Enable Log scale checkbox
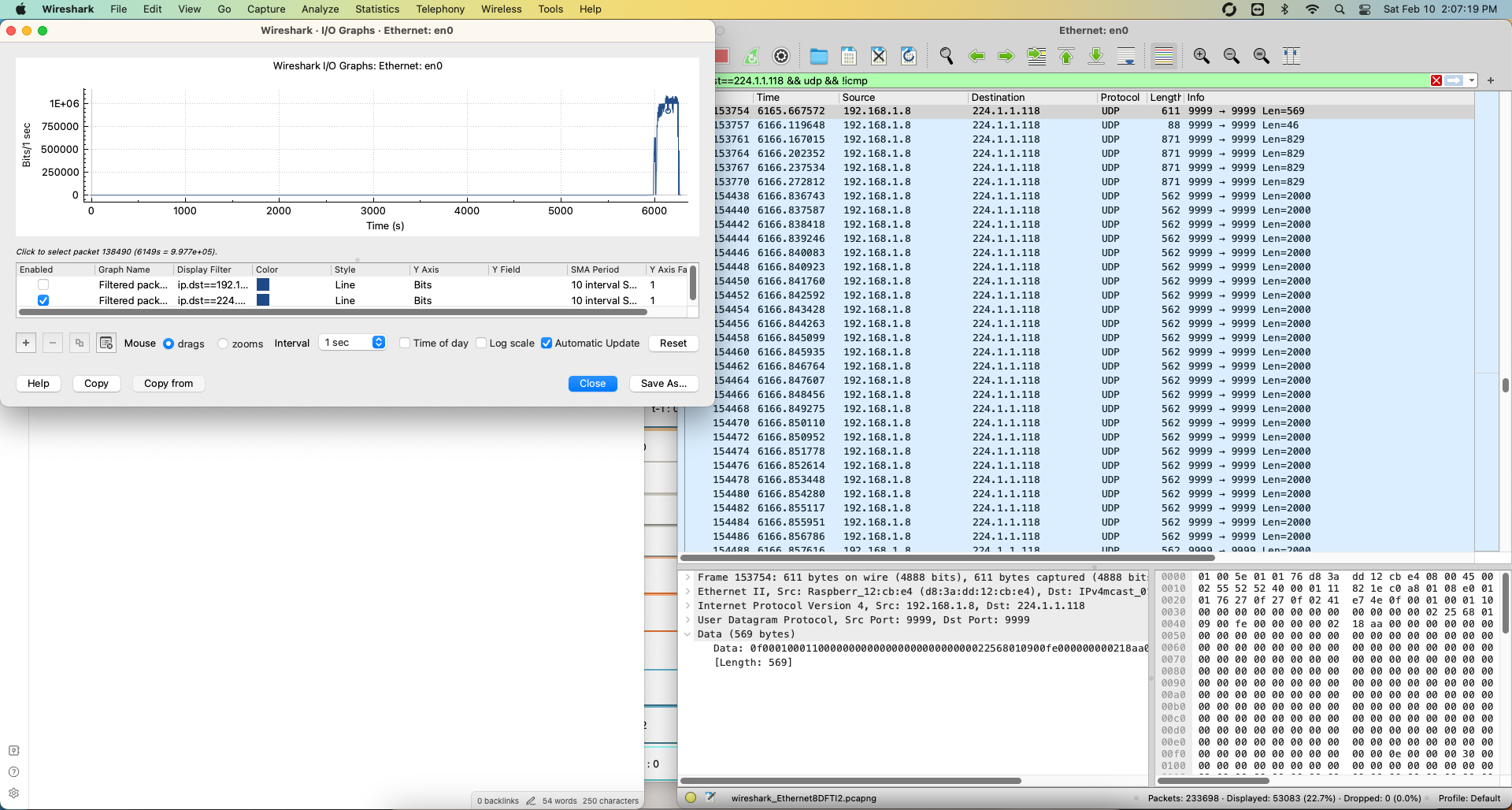The width and height of the screenshot is (1512, 810). (x=481, y=343)
